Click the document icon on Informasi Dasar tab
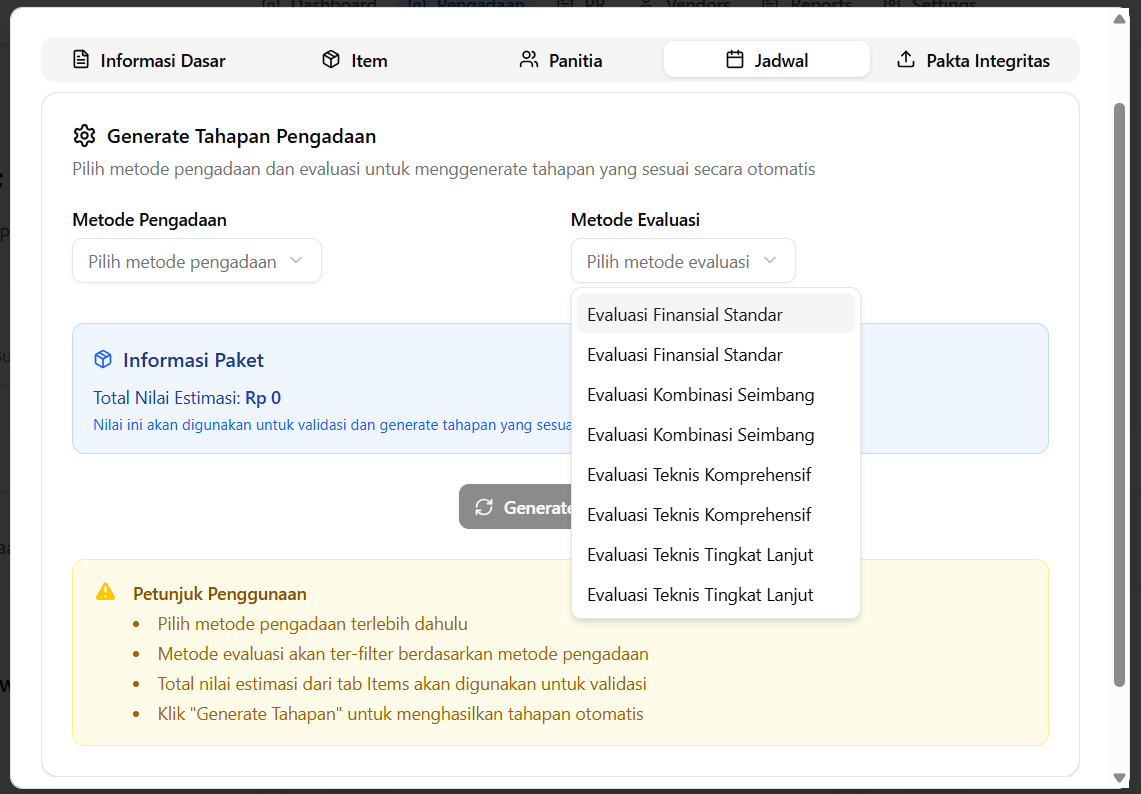 [80, 59]
